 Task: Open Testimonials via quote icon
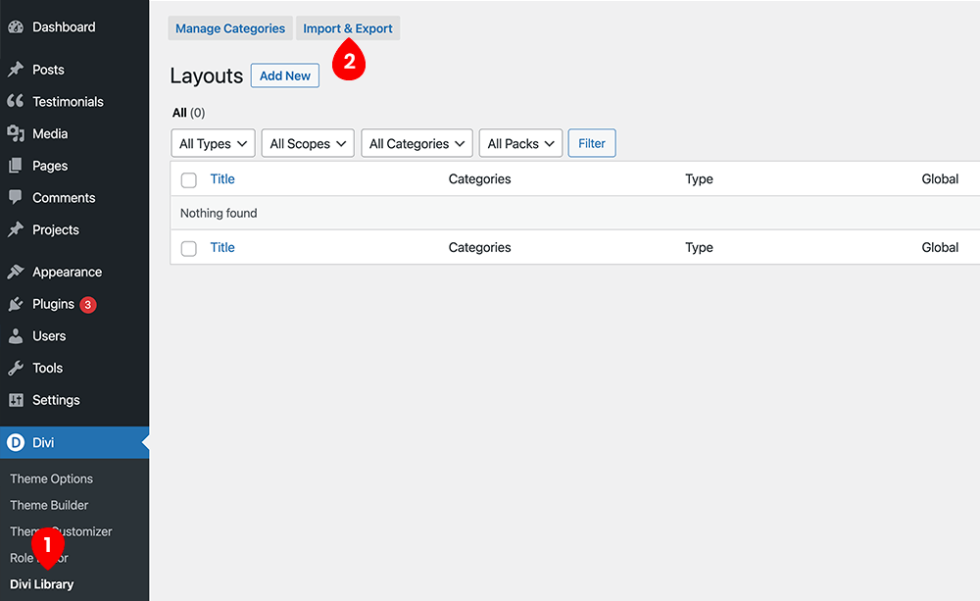(16, 102)
